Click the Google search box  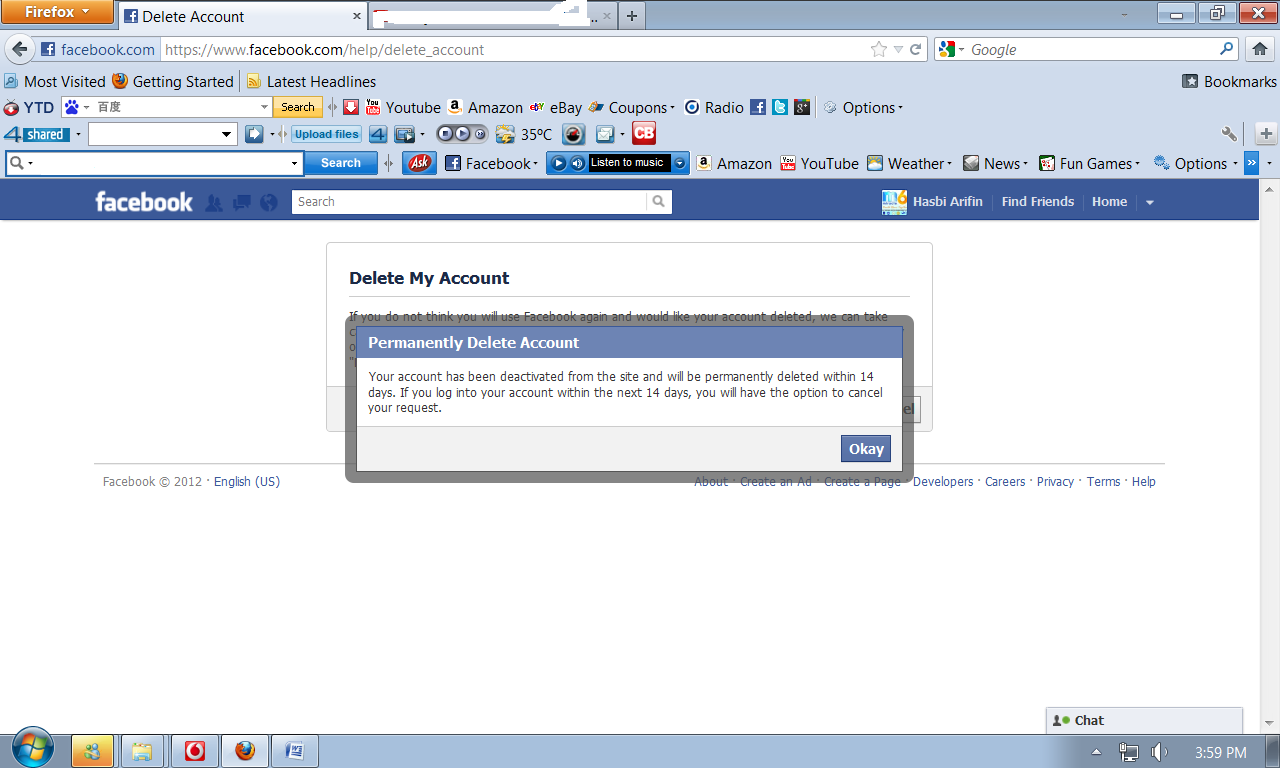tap(1088, 49)
